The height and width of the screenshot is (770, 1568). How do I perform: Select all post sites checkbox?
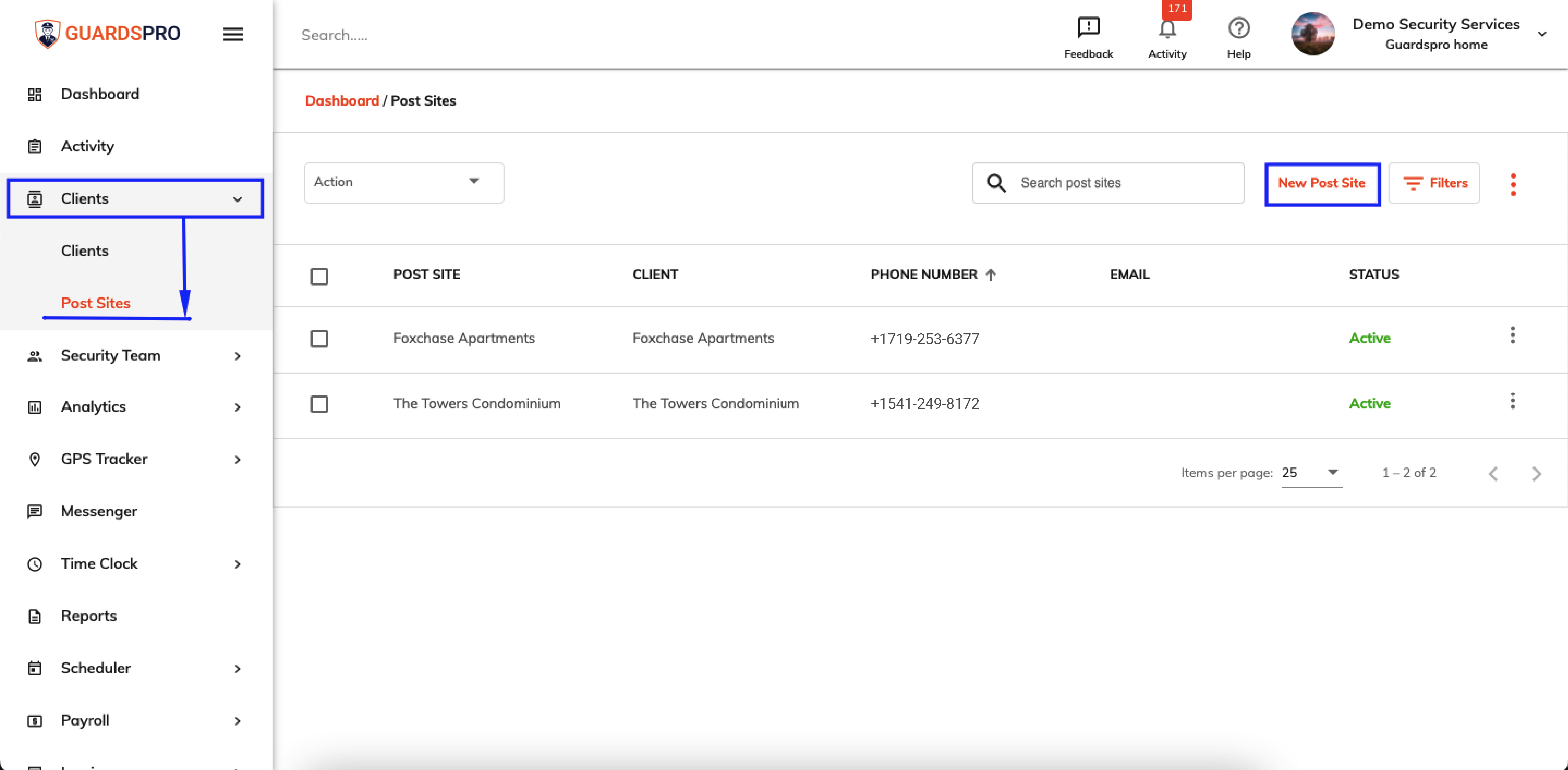[x=319, y=277]
